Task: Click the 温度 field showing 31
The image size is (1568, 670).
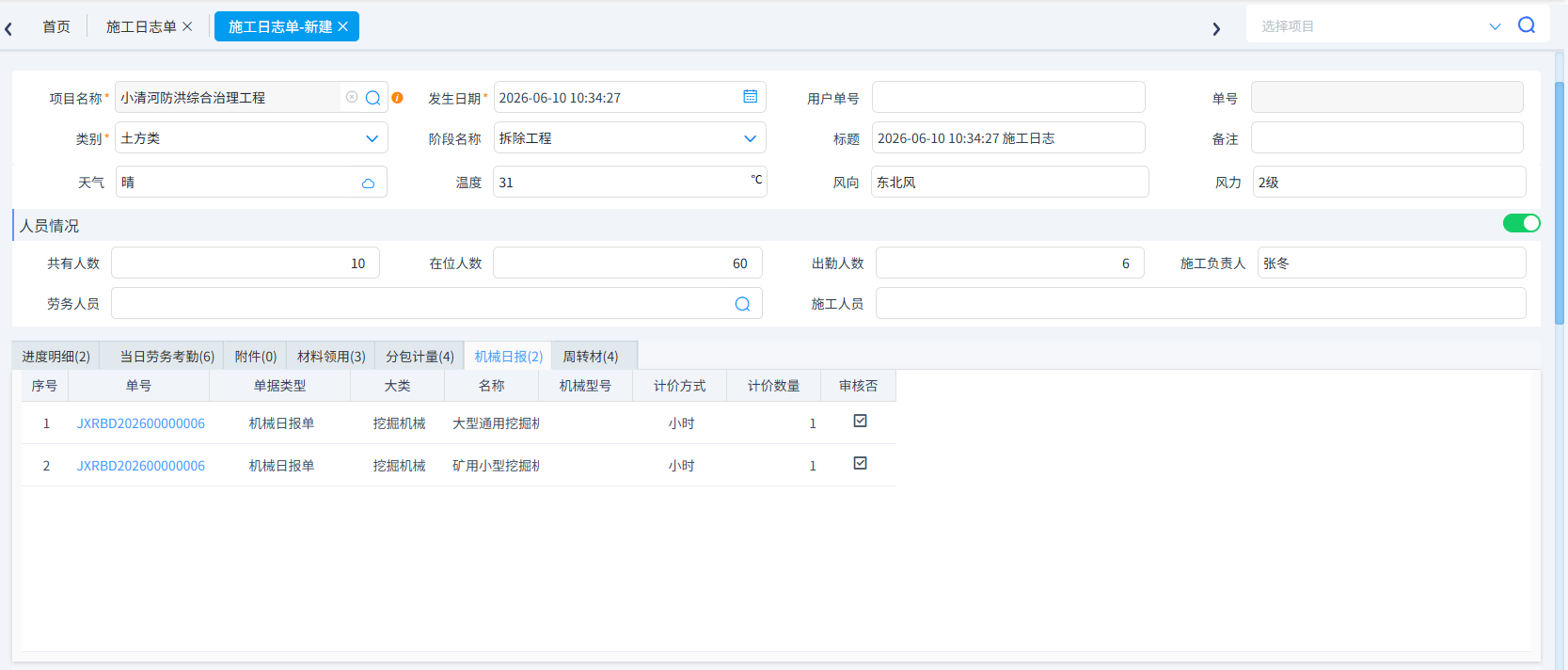Action: pos(629,182)
